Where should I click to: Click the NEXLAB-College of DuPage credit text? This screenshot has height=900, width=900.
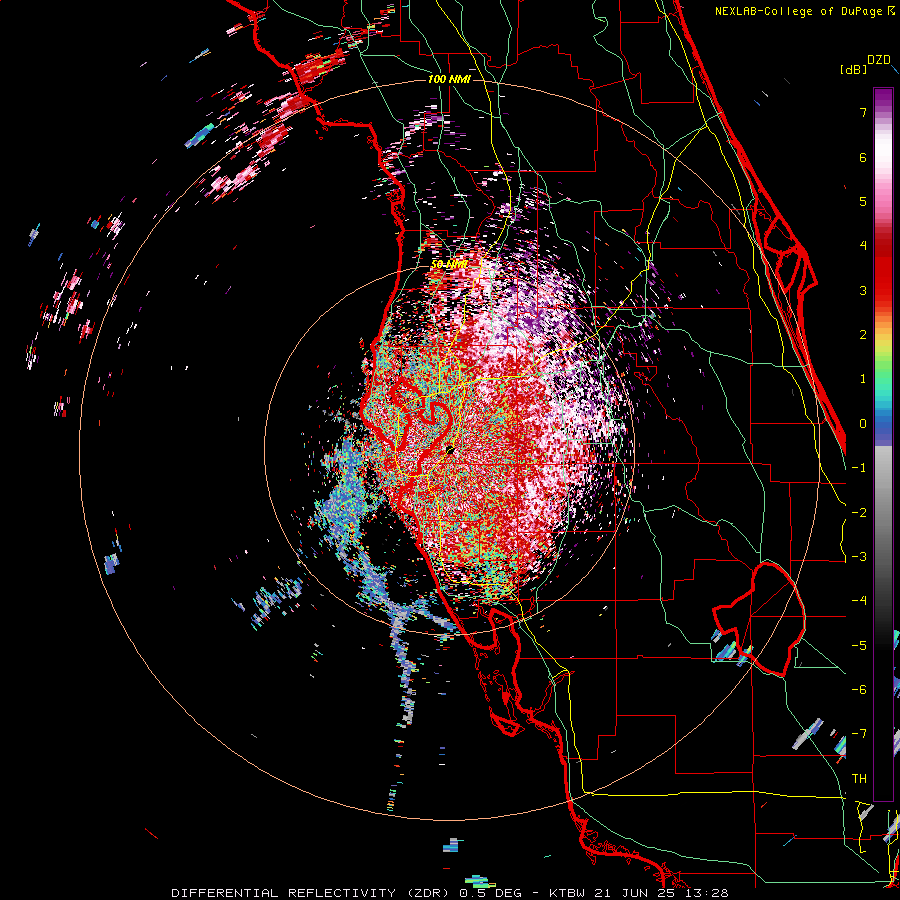(800, 11)
